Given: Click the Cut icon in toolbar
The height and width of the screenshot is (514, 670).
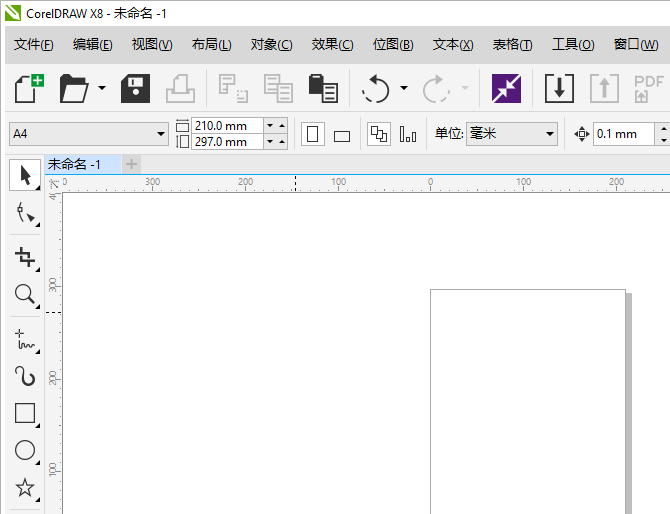Looking at the screenshot, I should point(233,88).
